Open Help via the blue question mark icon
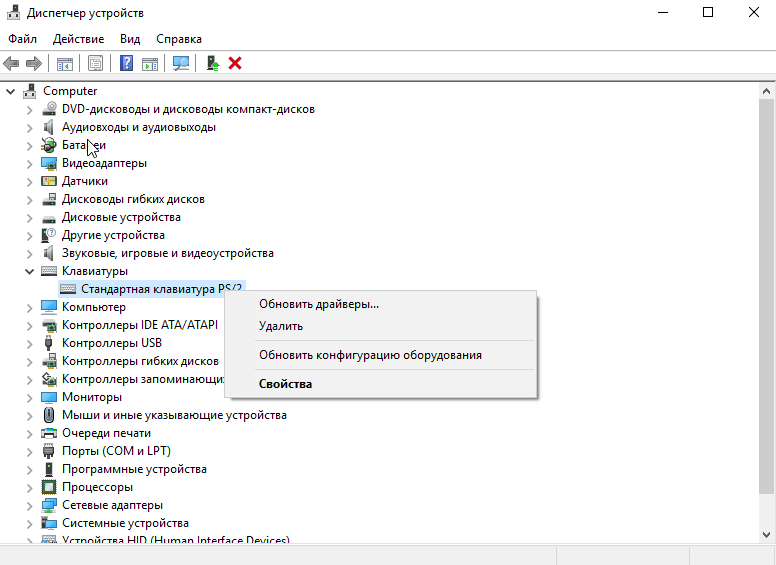Image resolution: width=776 pixels, height=565 pixels. (127, 63)
